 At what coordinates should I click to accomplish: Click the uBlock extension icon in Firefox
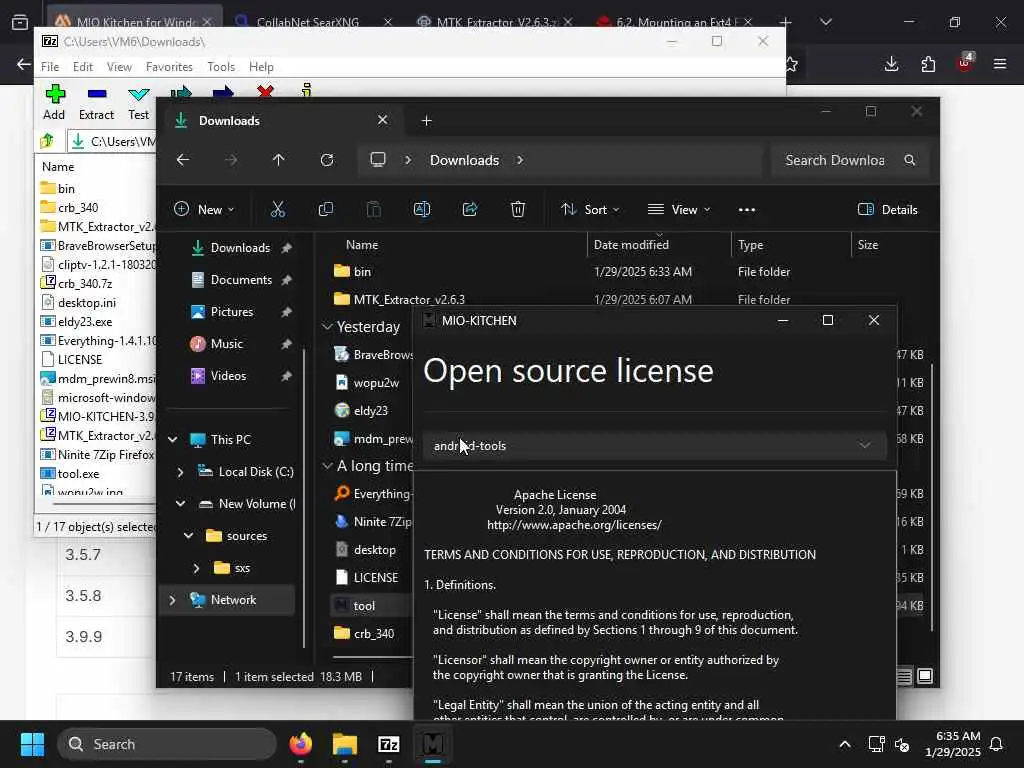tap(965, 63)
